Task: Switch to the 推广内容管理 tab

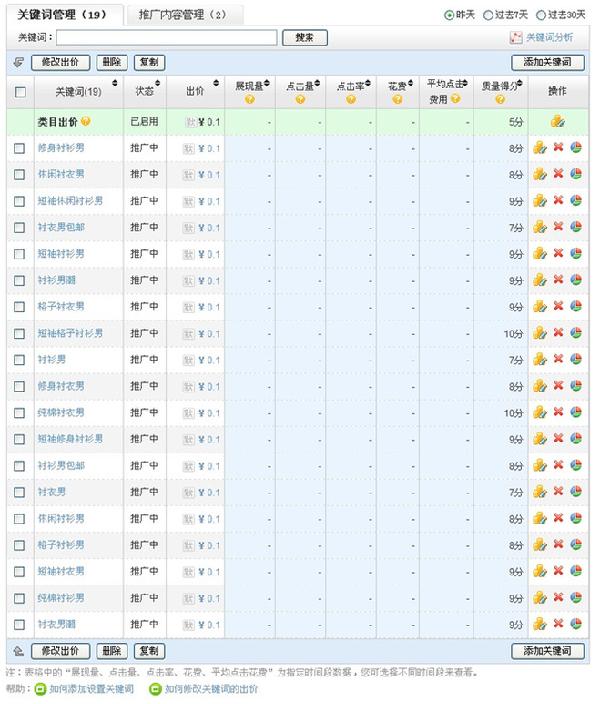Action: (x=177, y=15)
